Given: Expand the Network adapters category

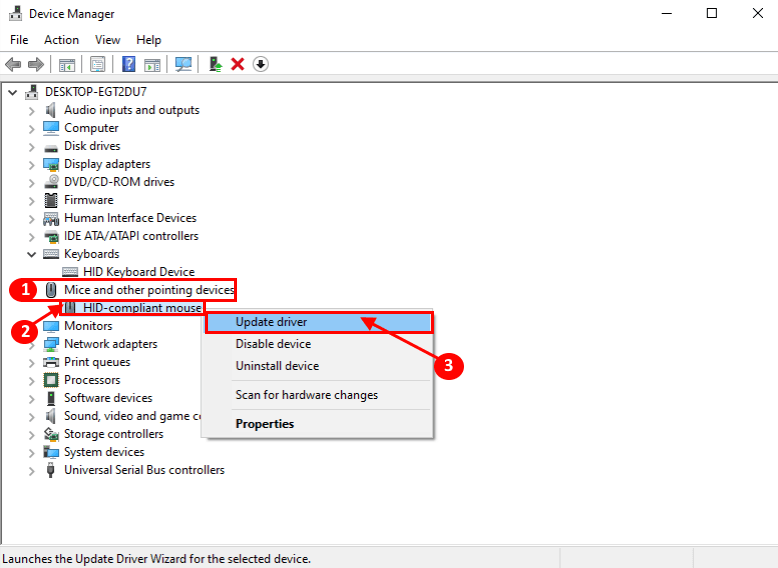Looking at the screenshot, I should (32, 344).
